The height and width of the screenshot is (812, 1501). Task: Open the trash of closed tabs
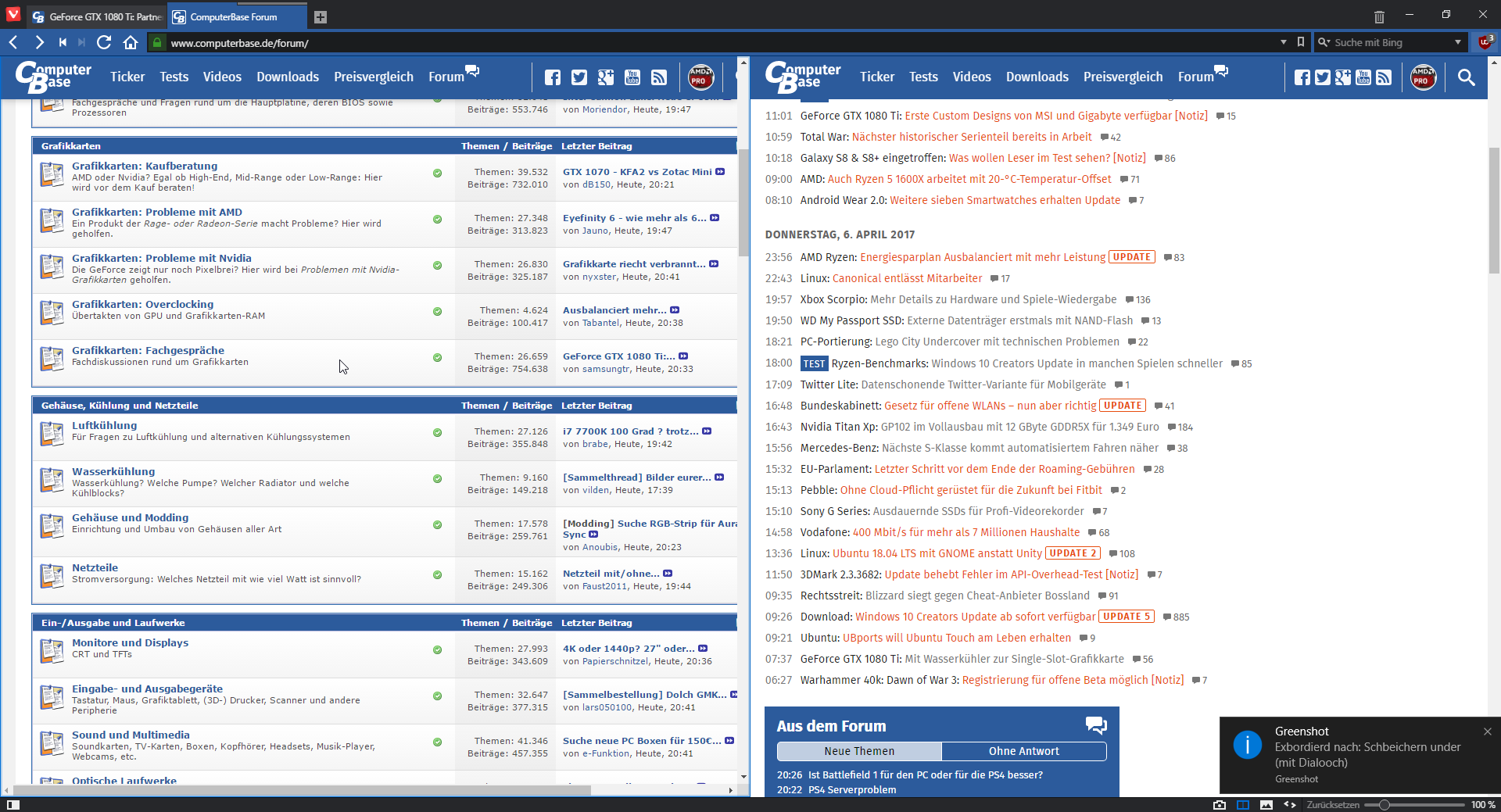pos(1379,16)
